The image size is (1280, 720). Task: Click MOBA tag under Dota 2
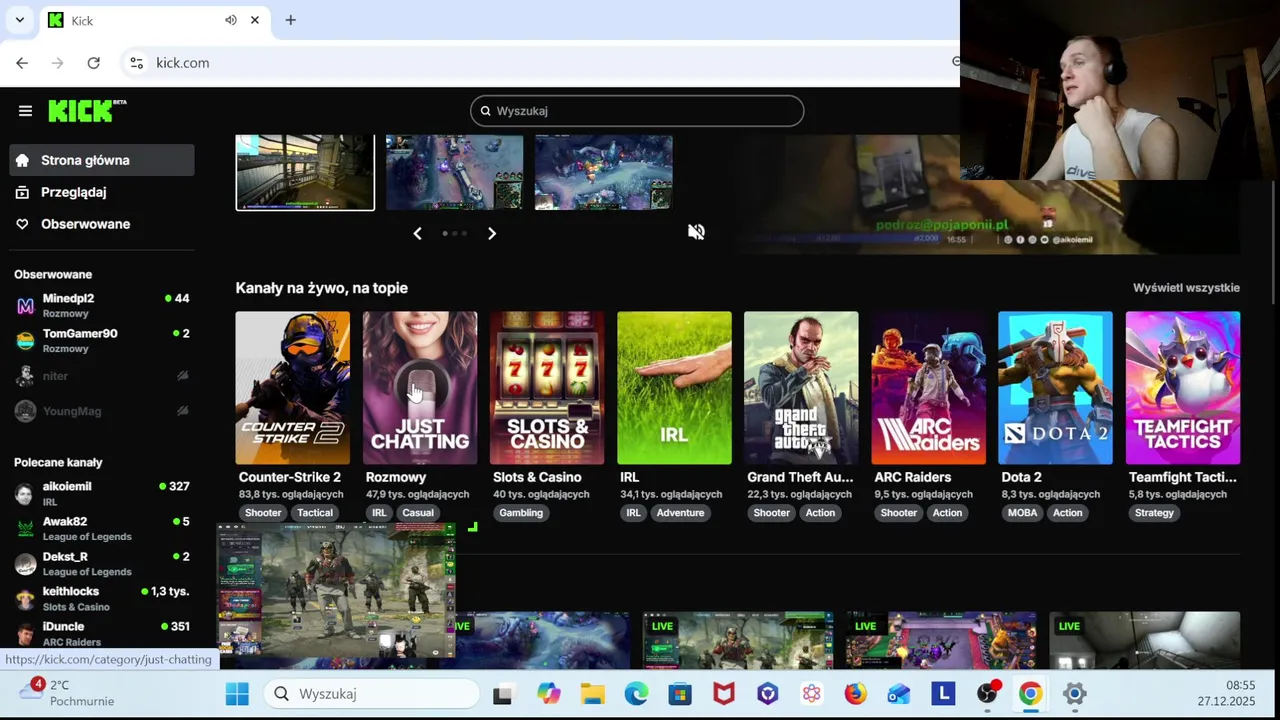[x=1022, y=513]
